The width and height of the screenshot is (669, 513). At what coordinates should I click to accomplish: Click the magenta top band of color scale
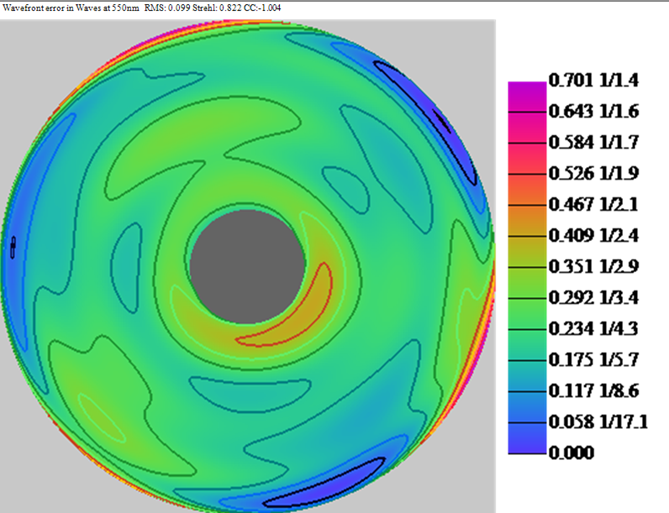pyautogui.click(x=527, y=97)
